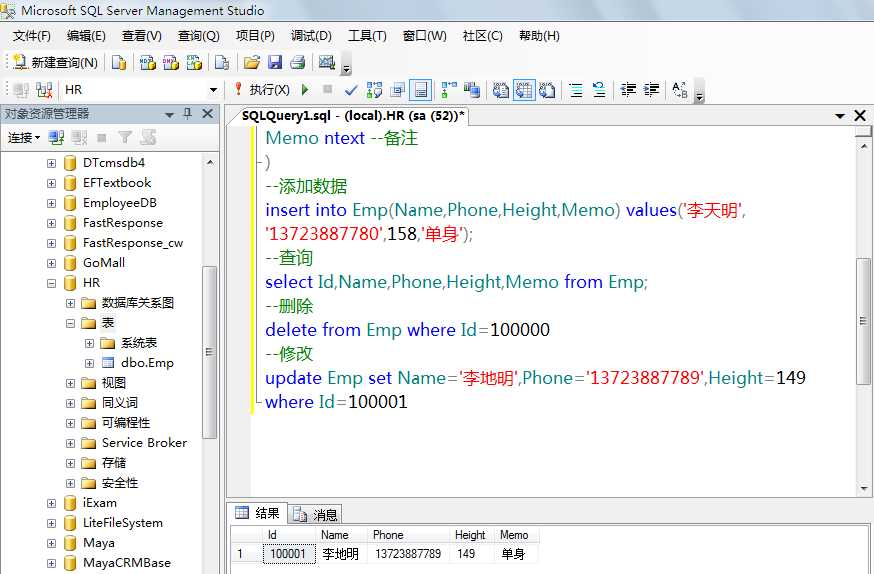
Task: Click the Open File folder icon
Action: (252, 62)
